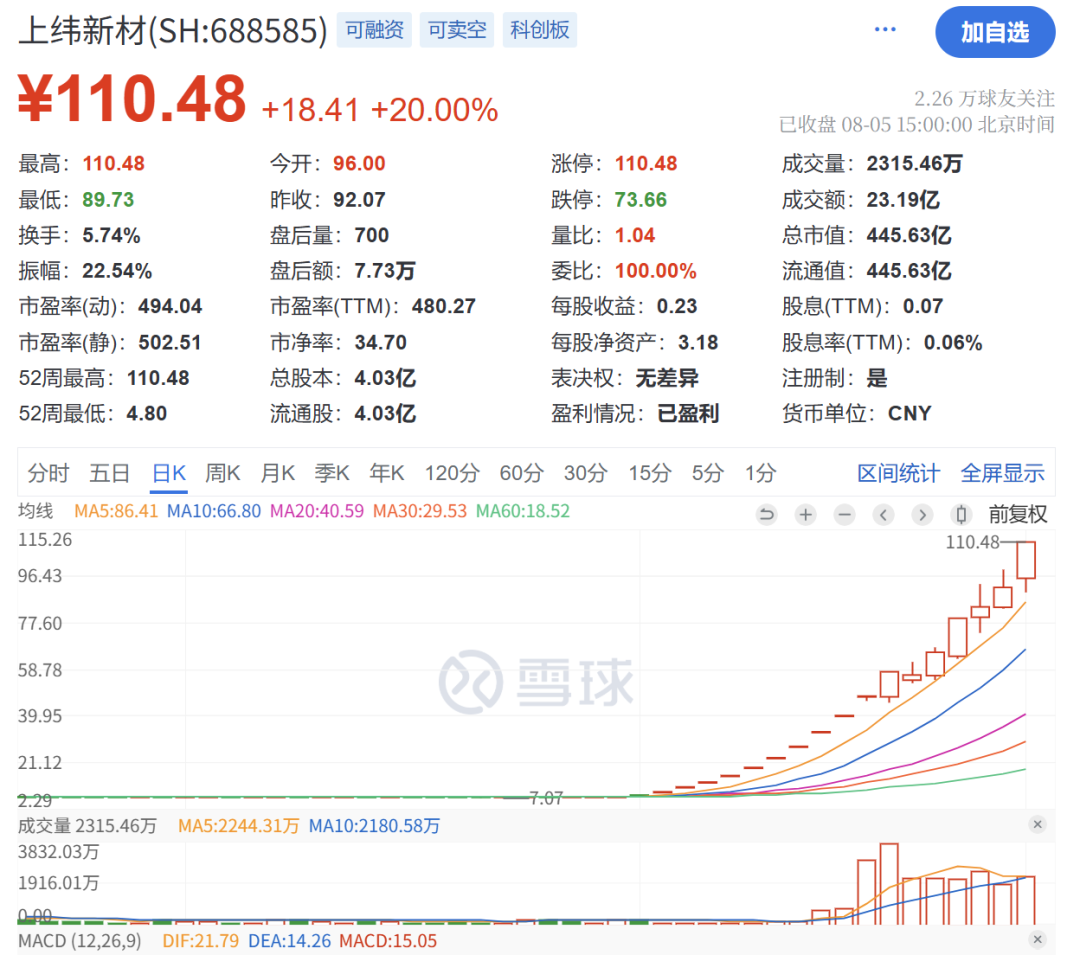Switch to the 60分 chart tab

pyautogui.click(x=521, y=474)
